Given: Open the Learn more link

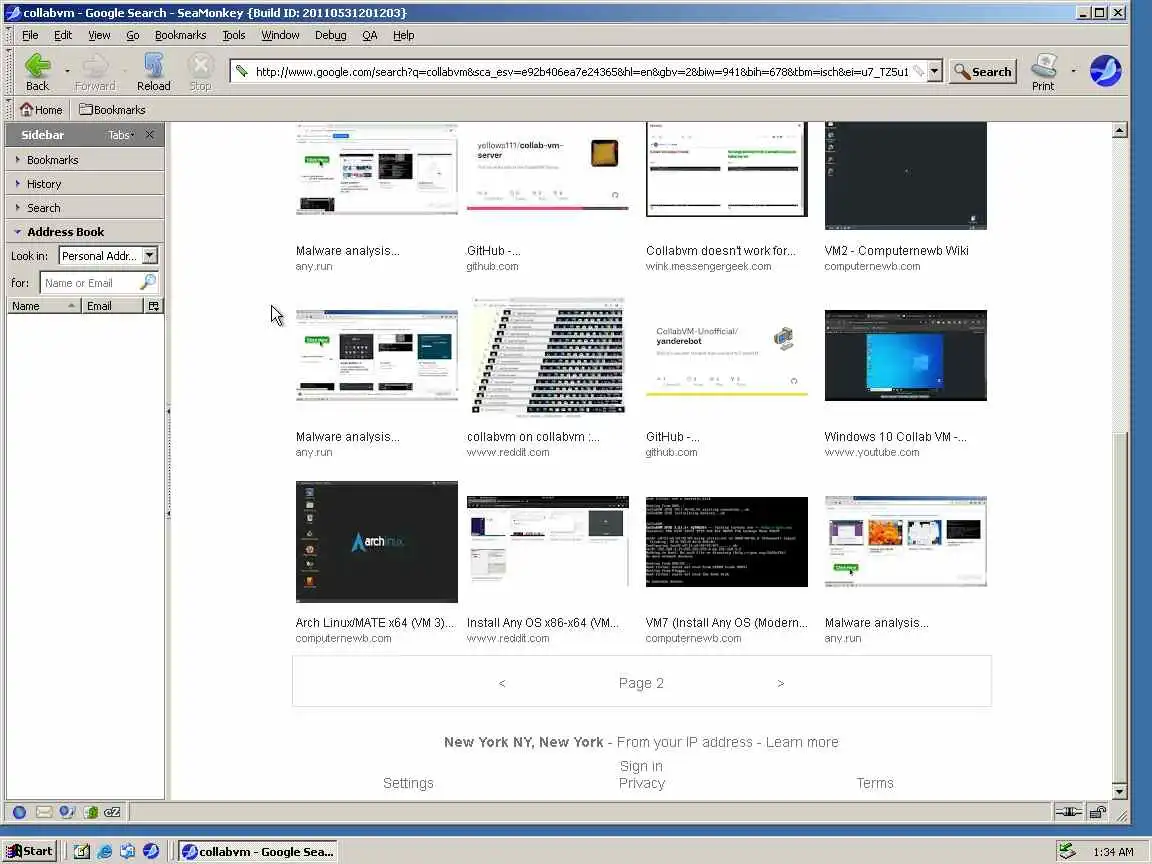Looking at the screenshot, I should coord(802,742).
